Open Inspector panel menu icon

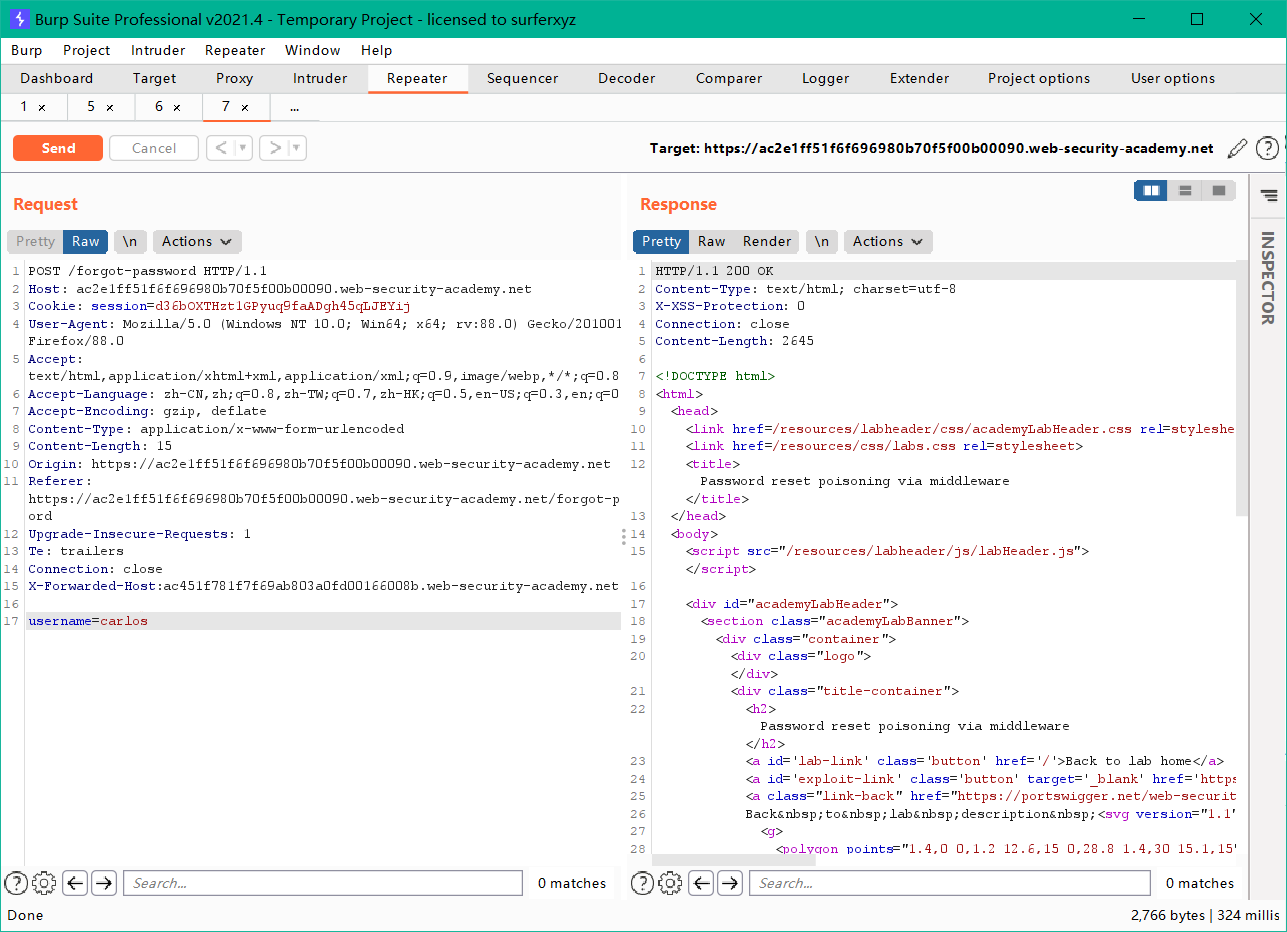[x=1268, y=196]
